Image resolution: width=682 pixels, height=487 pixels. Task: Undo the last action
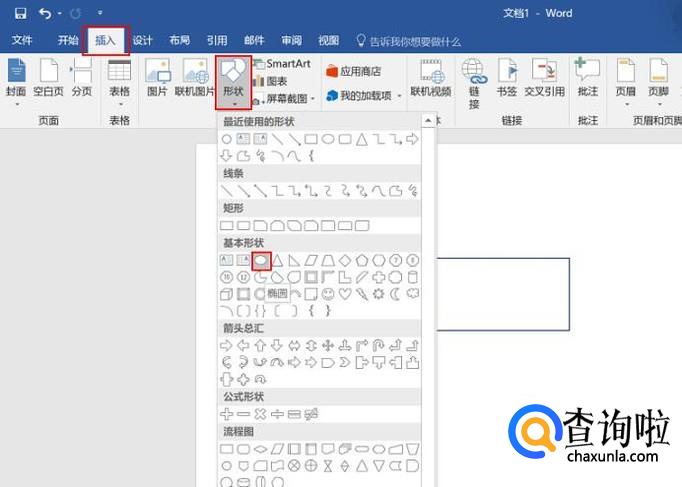pos(45,13)
